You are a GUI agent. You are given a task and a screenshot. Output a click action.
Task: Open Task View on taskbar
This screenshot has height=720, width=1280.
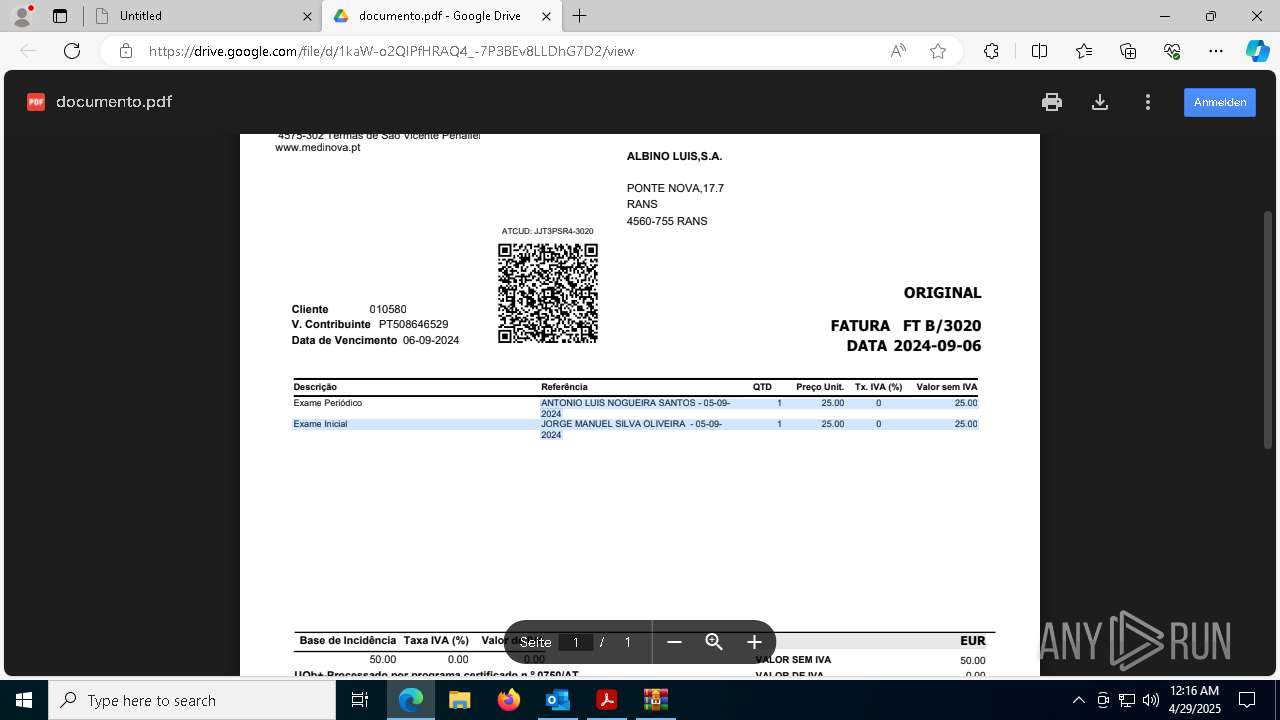pyautogui.click(x=360, y=700)
